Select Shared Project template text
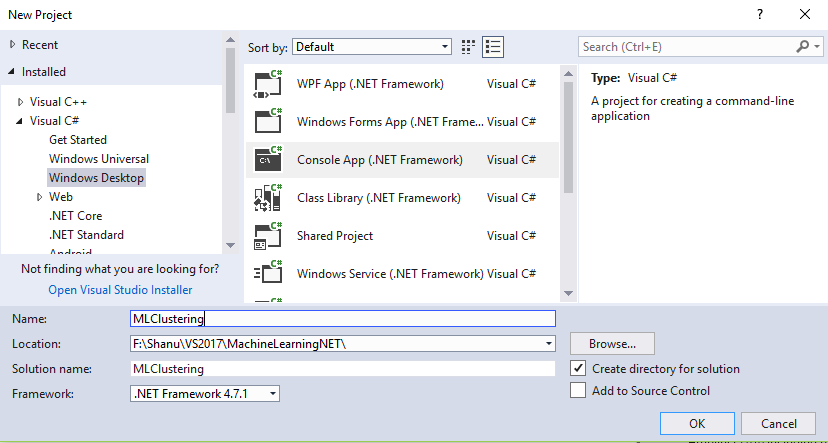828x443 pixels. (335, 236)
